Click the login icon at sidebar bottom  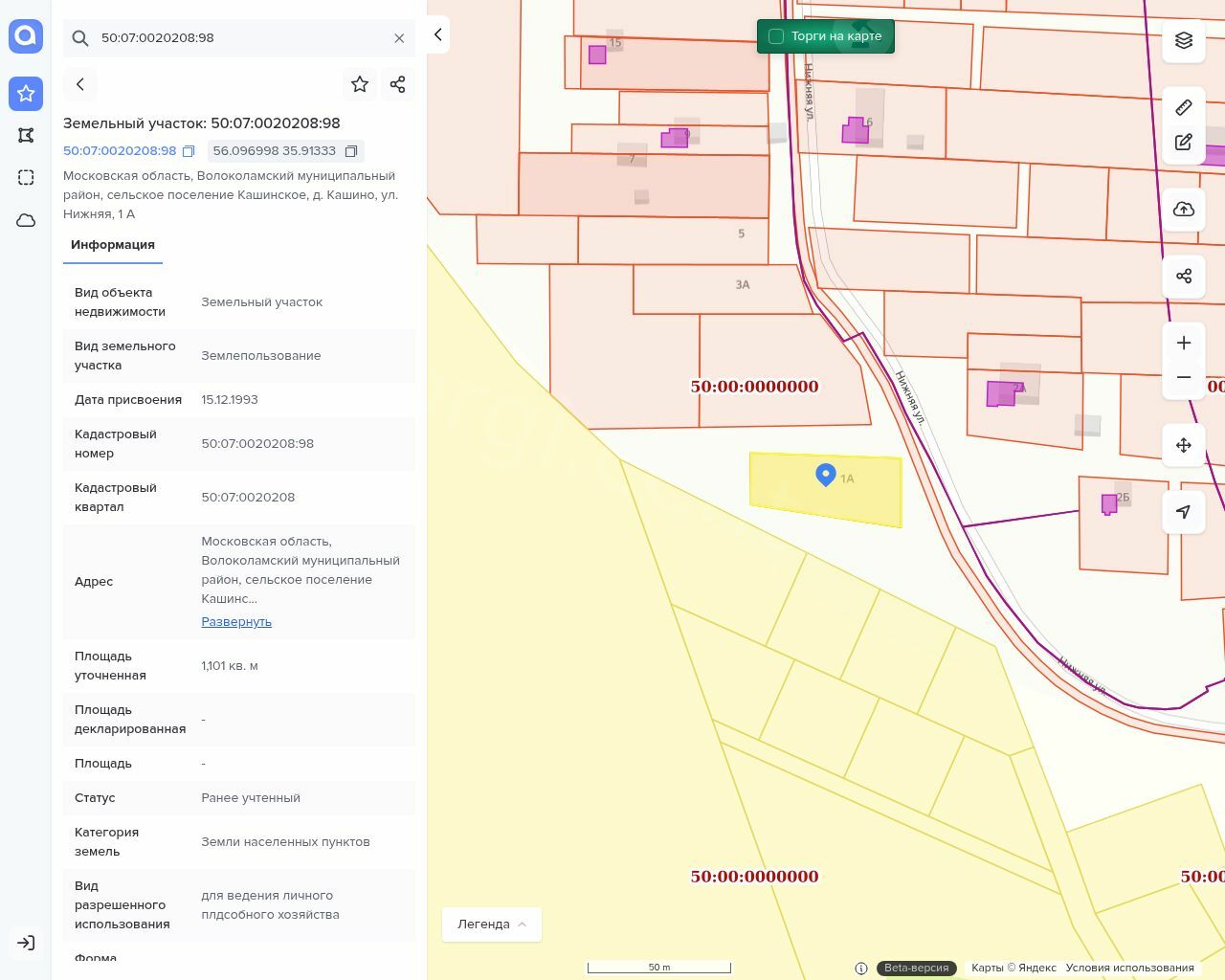click(x=26, y=943)
